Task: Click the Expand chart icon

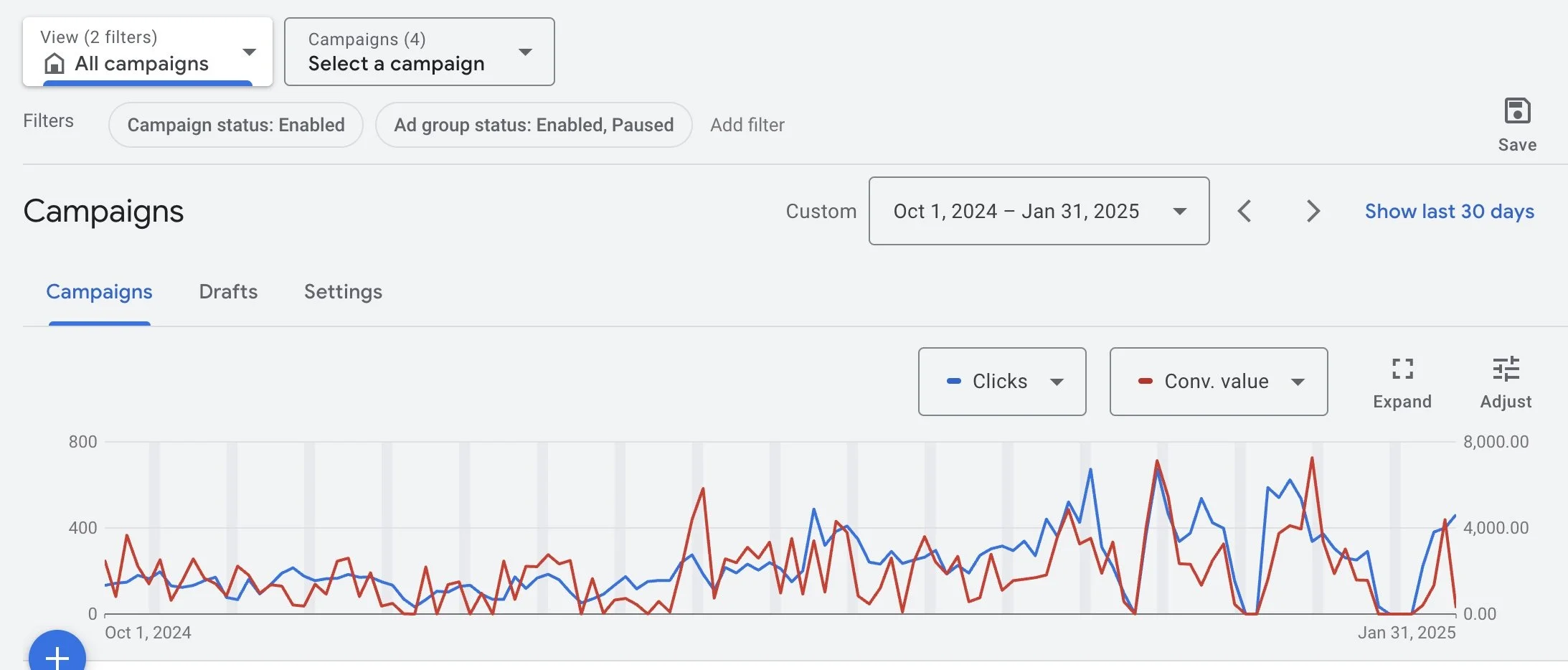Action: coord(1402,369)
